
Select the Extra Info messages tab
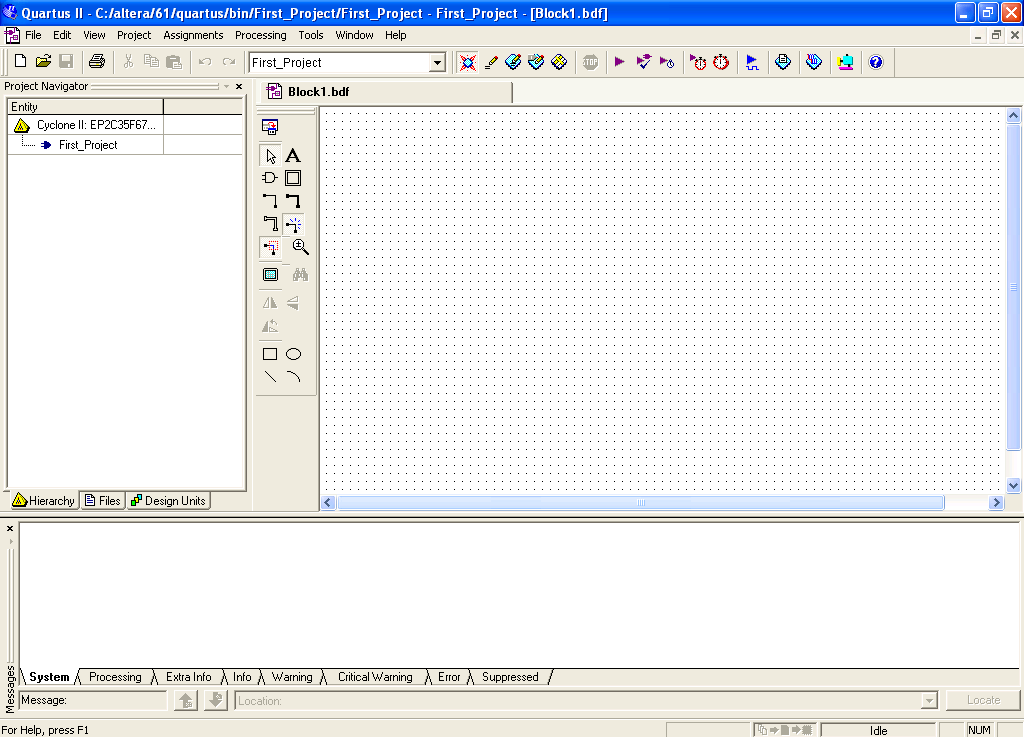pos(188,677)
